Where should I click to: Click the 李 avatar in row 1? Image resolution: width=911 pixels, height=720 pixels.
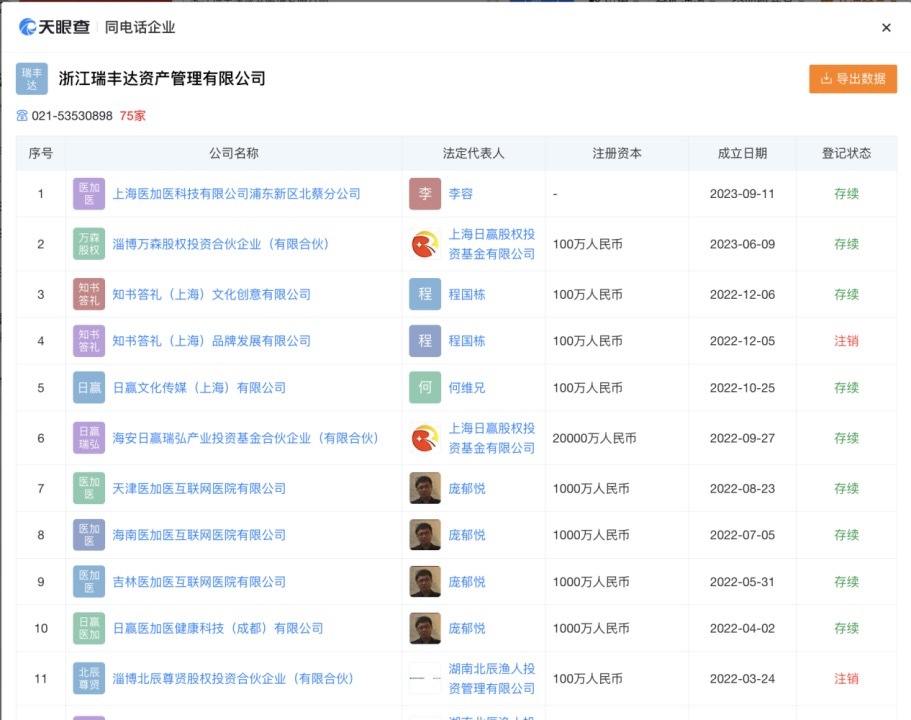[425, 194]
